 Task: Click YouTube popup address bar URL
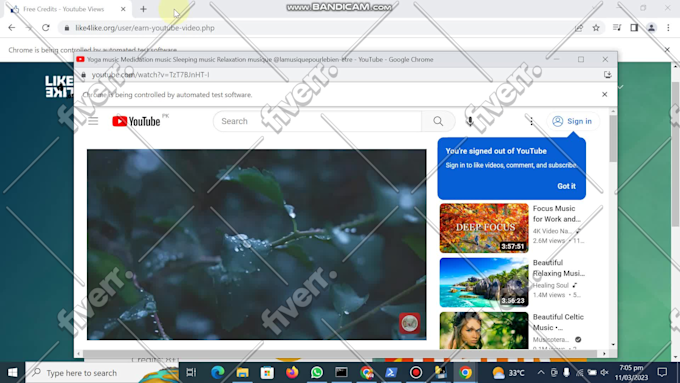tap(150, 75)
